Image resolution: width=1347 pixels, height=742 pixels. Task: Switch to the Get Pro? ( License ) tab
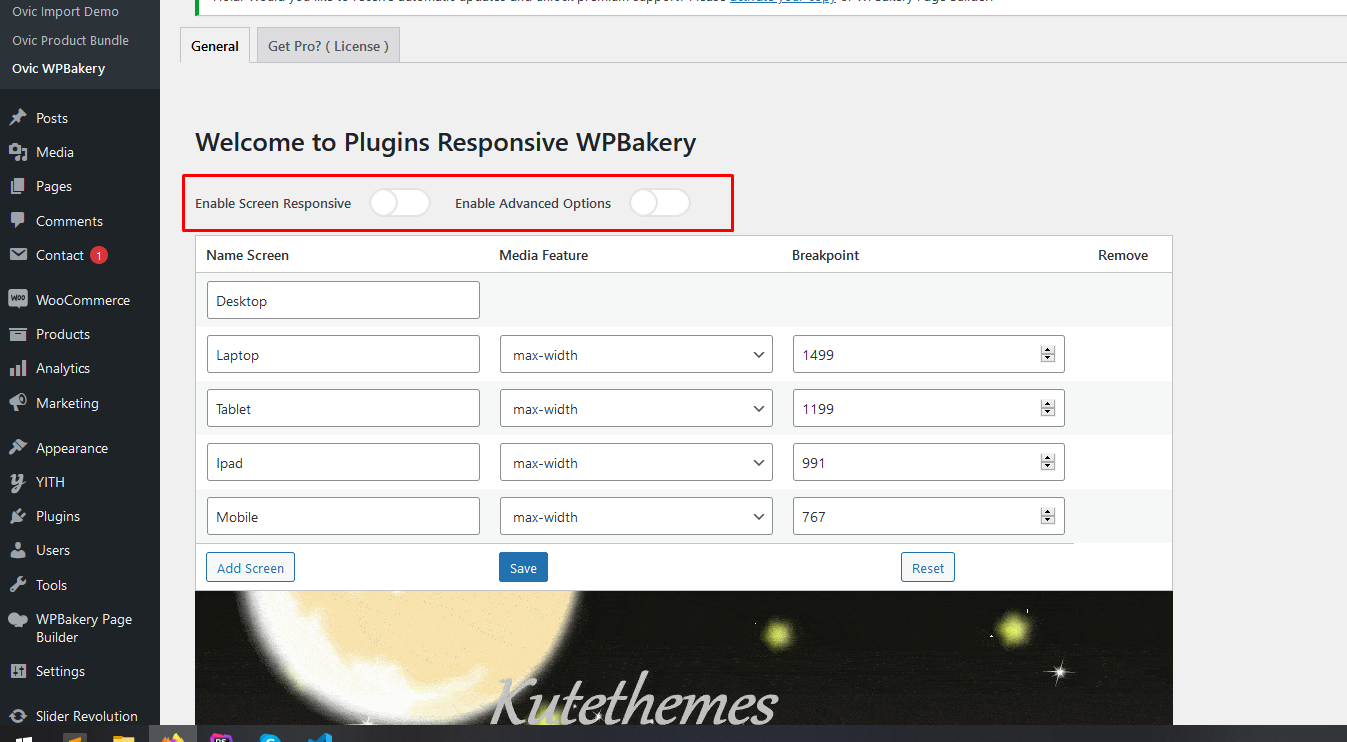coord(328,46)
